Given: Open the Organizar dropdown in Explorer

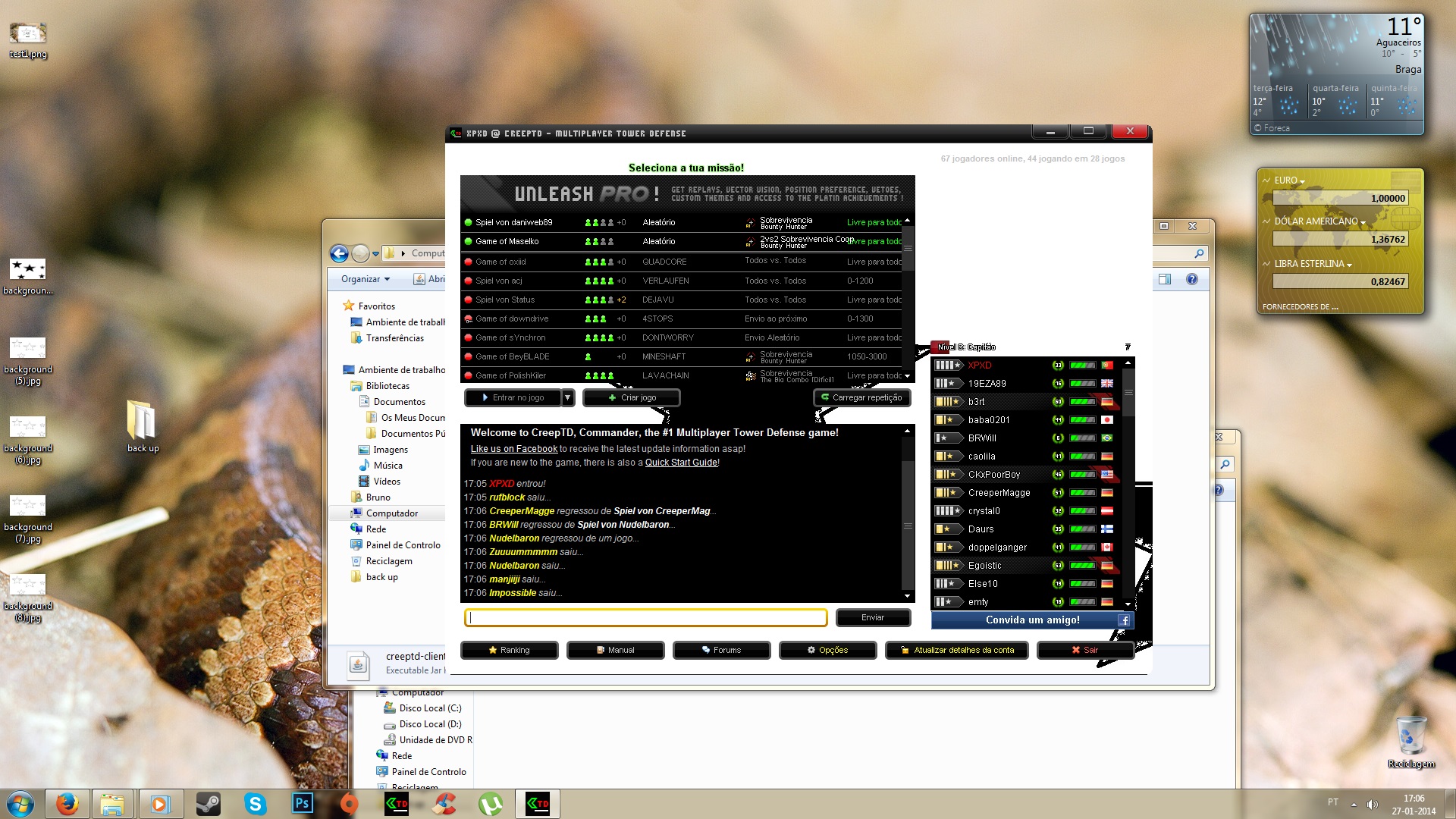Looking at the screenshot, I should (366, 279).
